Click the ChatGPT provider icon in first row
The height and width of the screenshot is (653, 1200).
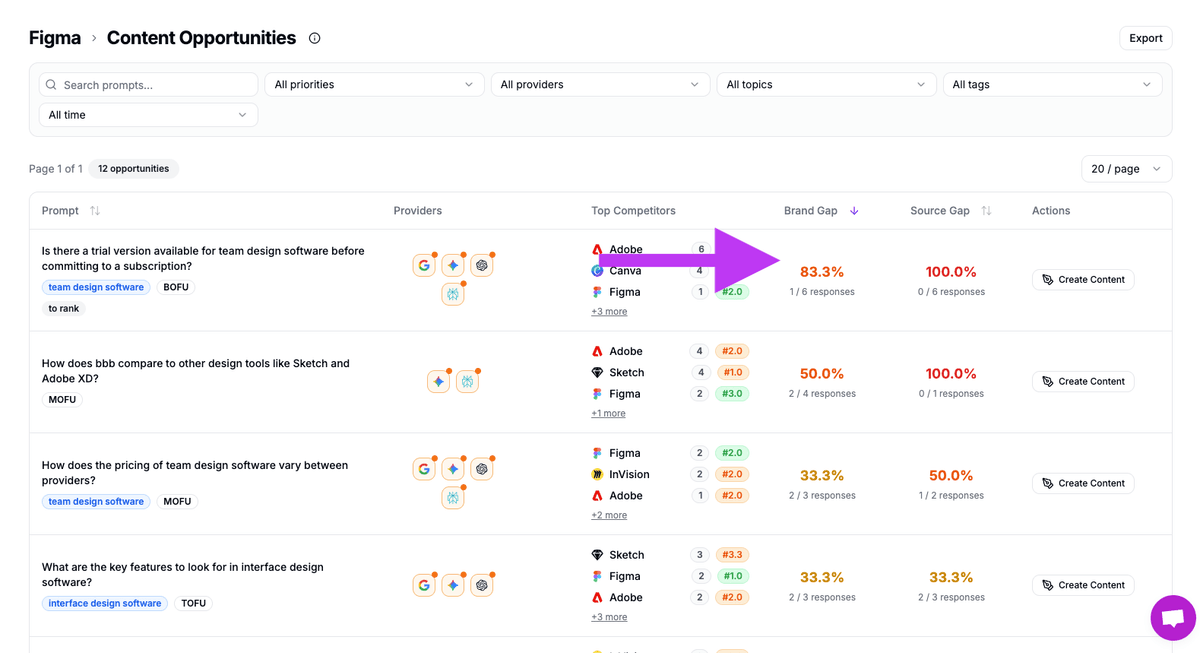482,266
